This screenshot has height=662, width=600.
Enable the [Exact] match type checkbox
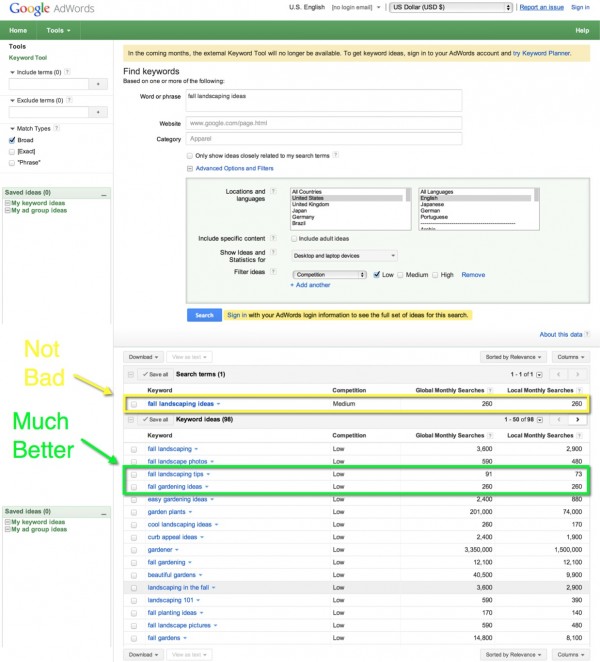click(x=12, y=152)
